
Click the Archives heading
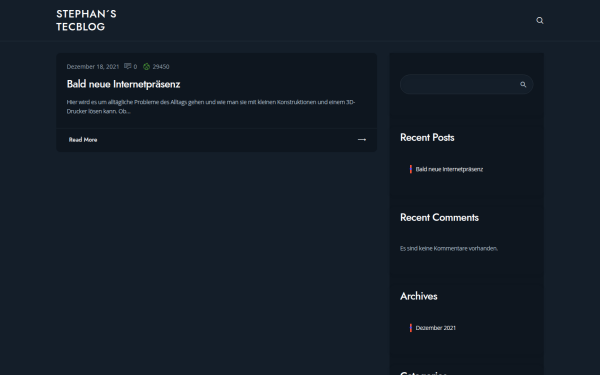pos(419,296)
